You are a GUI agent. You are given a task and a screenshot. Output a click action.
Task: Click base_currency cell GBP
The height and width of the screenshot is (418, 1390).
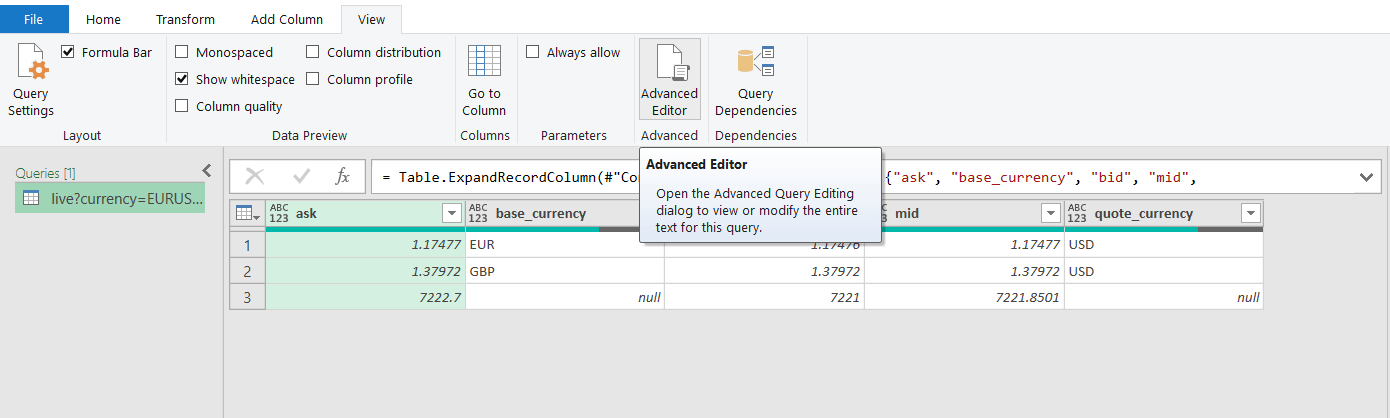565,271
